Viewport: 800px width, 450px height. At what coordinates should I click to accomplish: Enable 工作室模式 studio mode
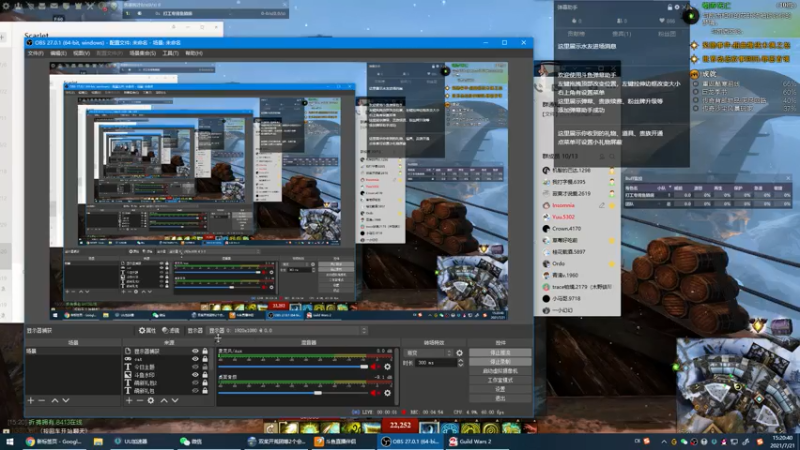click(500, 380)
